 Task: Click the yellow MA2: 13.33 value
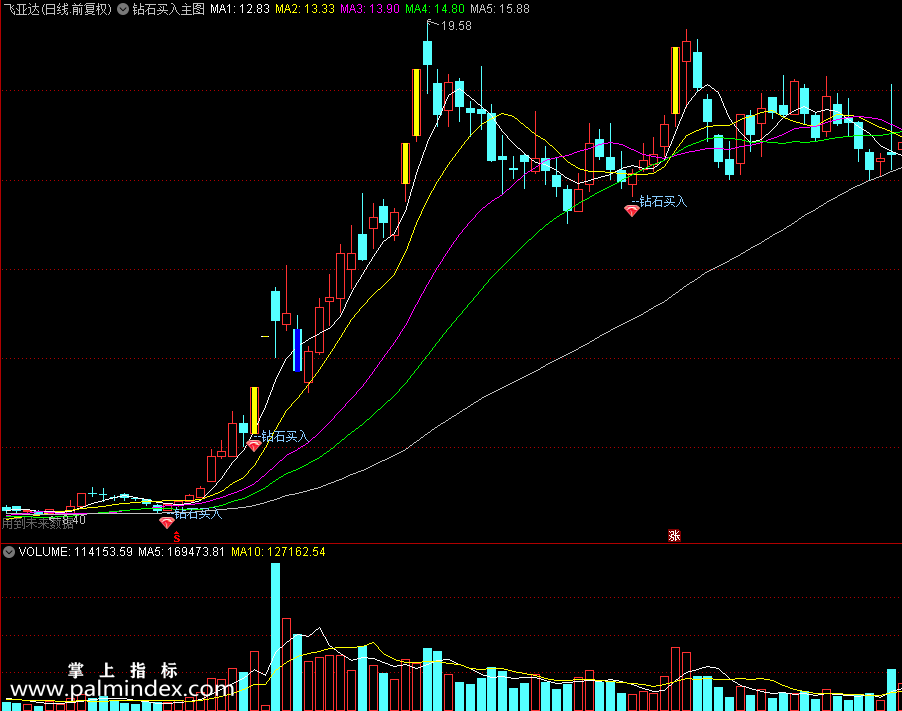[x=304, y=9]
